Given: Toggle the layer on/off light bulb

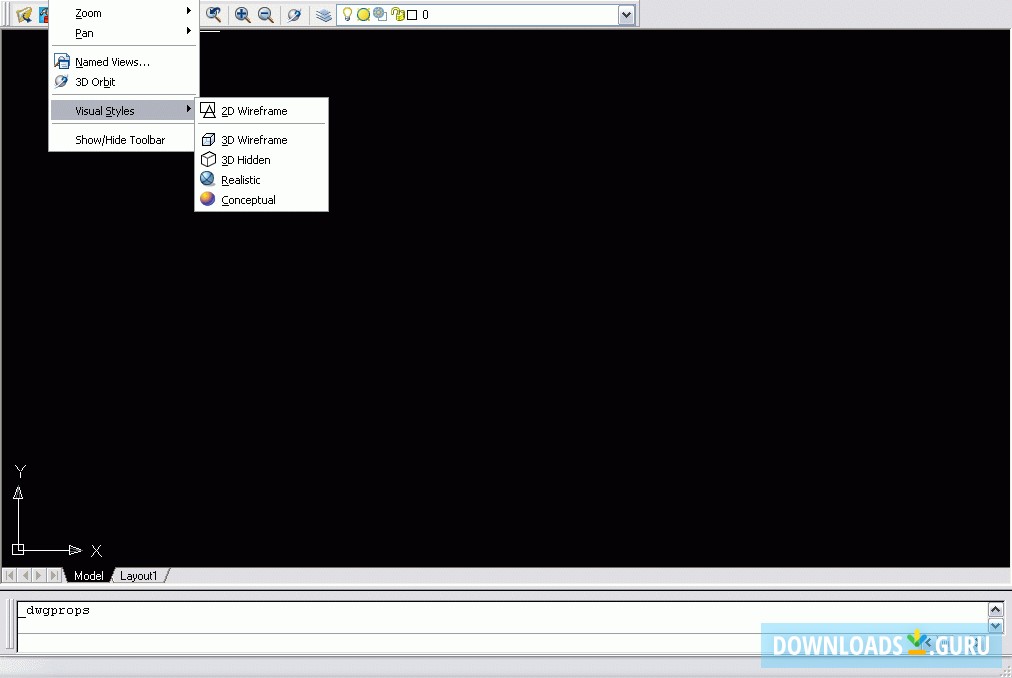Looking at the screenshot, I should [x=346, y=14].
